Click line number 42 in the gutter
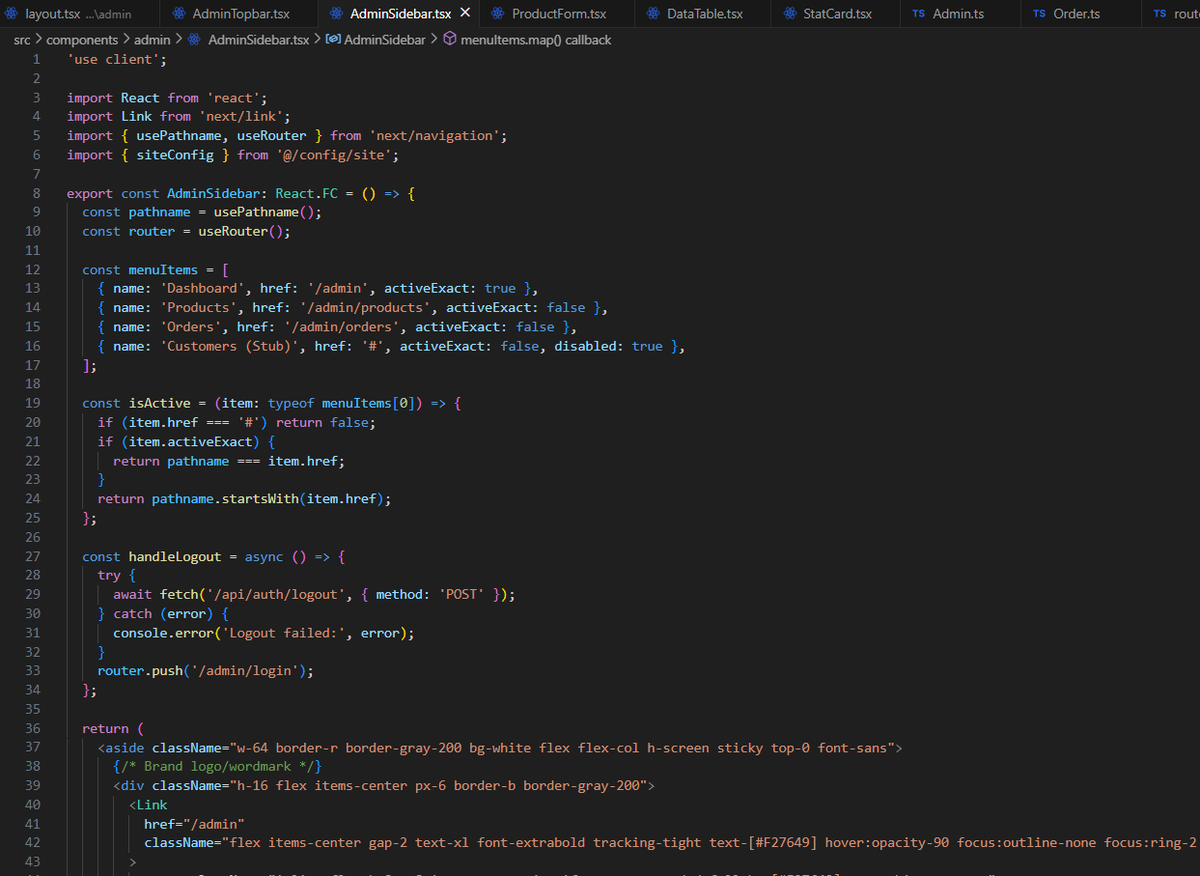 pyautogui.click(x=33, y=842)
